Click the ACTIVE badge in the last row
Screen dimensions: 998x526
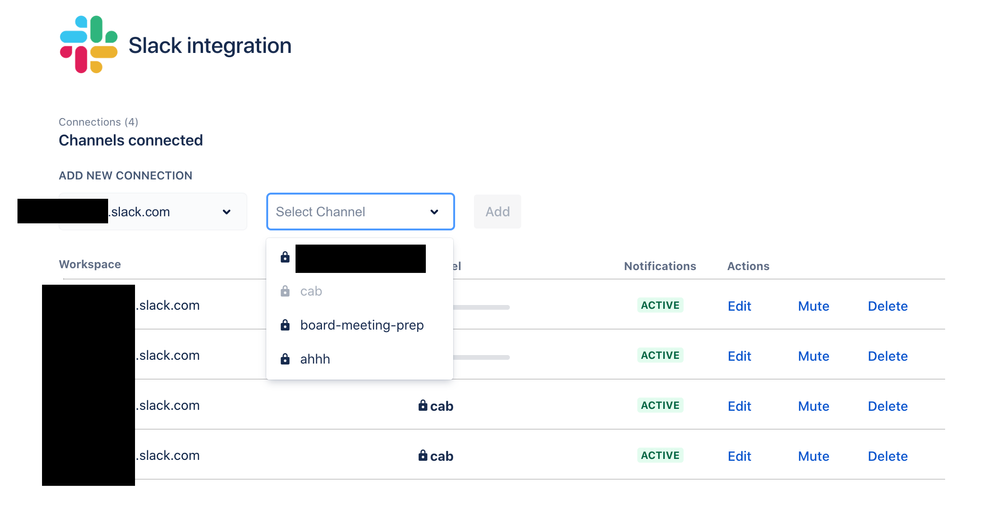click(x=660, y=455)
